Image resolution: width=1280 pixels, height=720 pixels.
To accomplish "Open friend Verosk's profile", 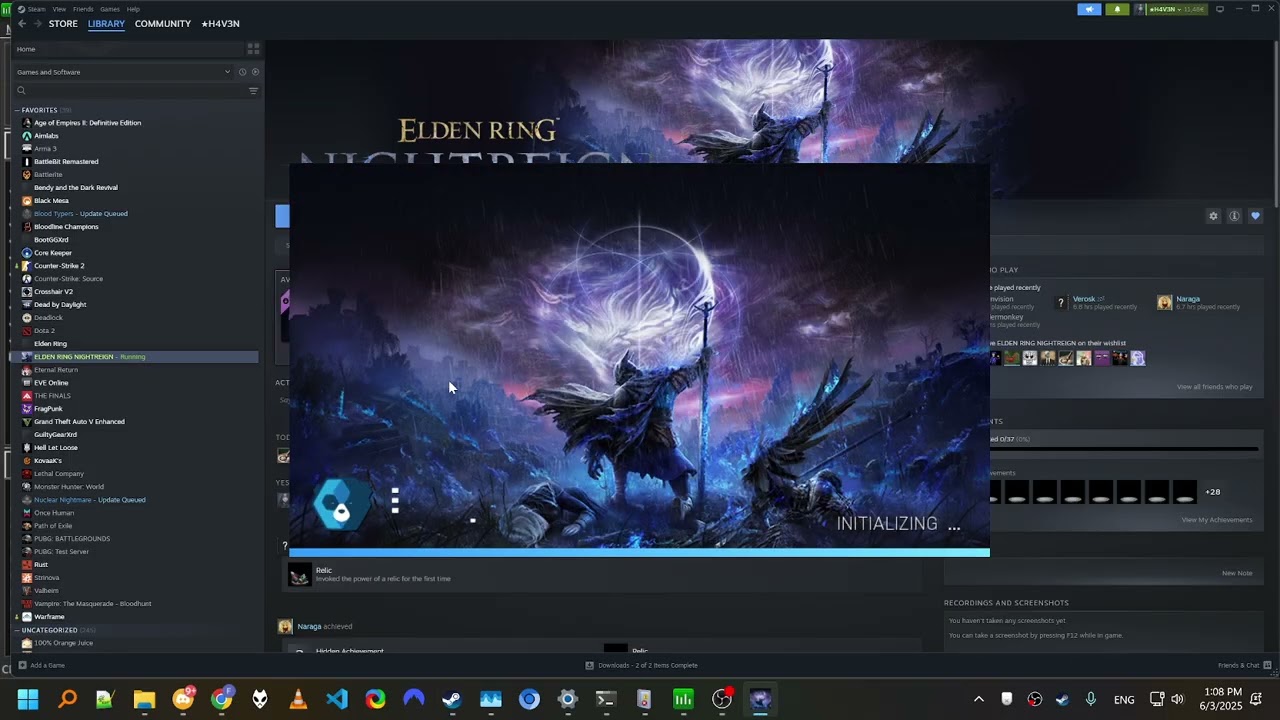I will pyautogui.click(x=1084, y=299).
